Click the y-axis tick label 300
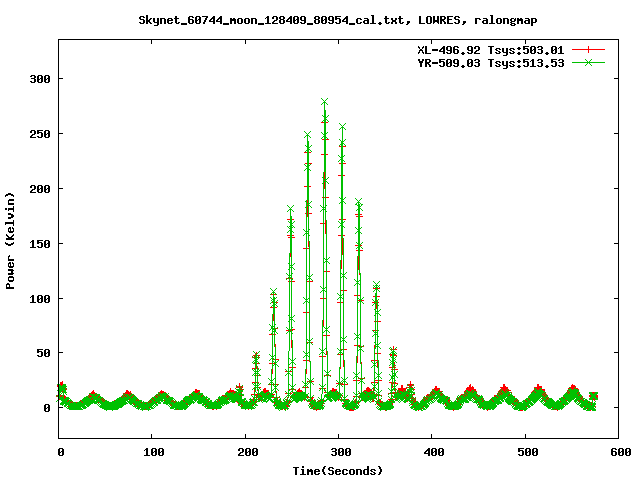The image size is (640, 480). [x=40, y=79]
